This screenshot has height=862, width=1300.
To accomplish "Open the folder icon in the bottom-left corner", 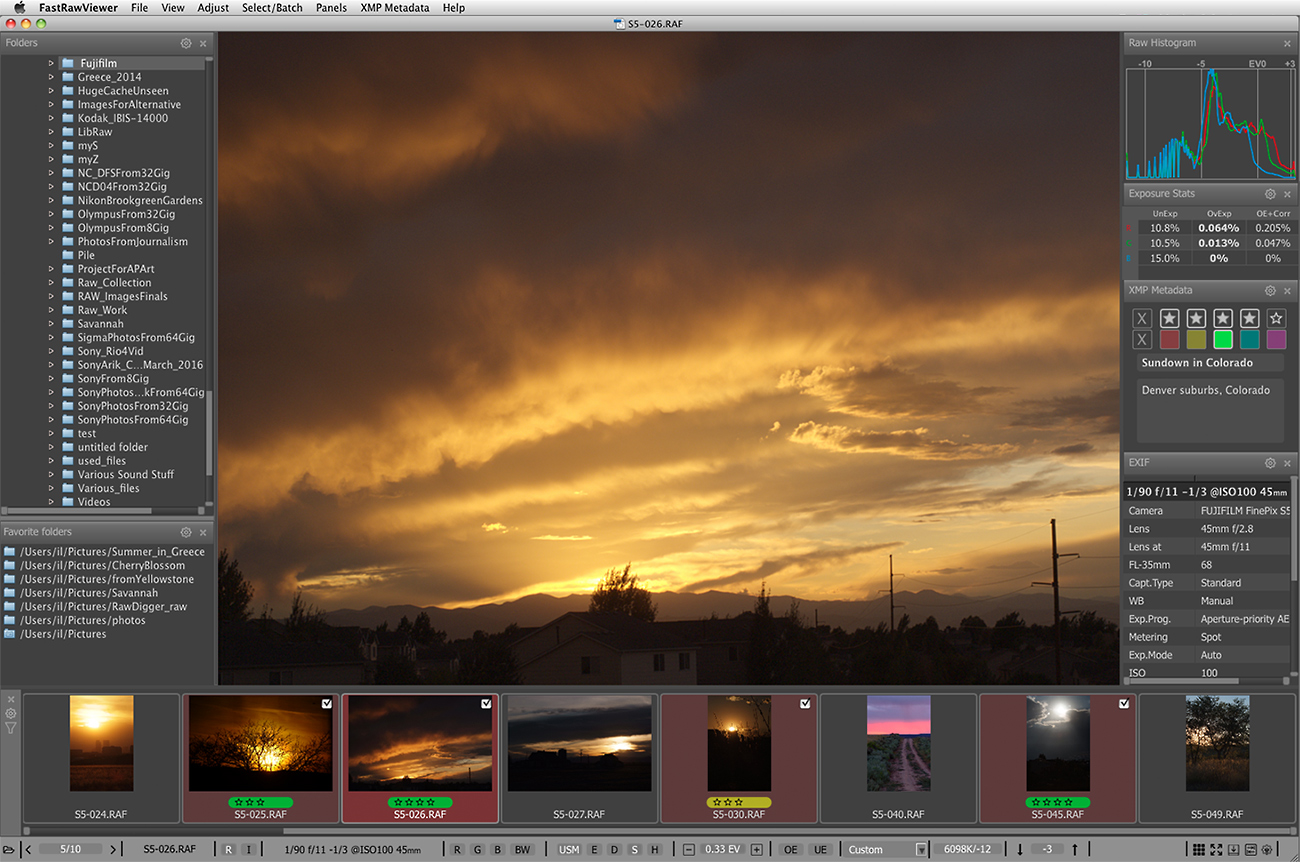I will 9,850.
